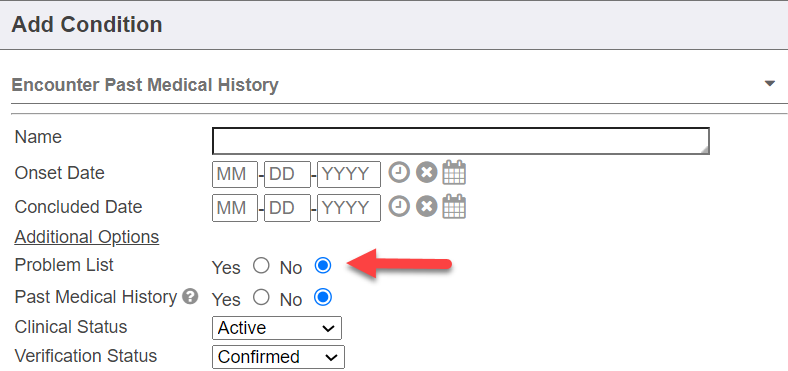Image resolution: width=788 pixels, height=371 pixels.
Task: Focus the condition Name text field
Action: point(461,141)
